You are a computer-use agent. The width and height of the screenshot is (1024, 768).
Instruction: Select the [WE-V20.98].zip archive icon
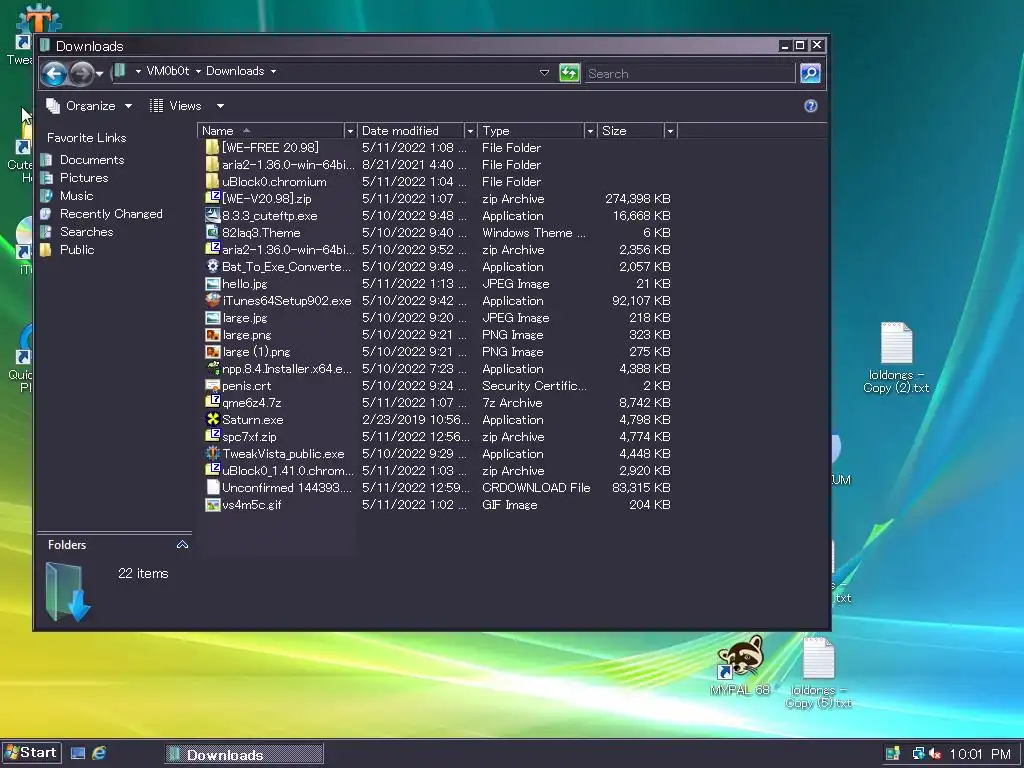click(212, 199)
